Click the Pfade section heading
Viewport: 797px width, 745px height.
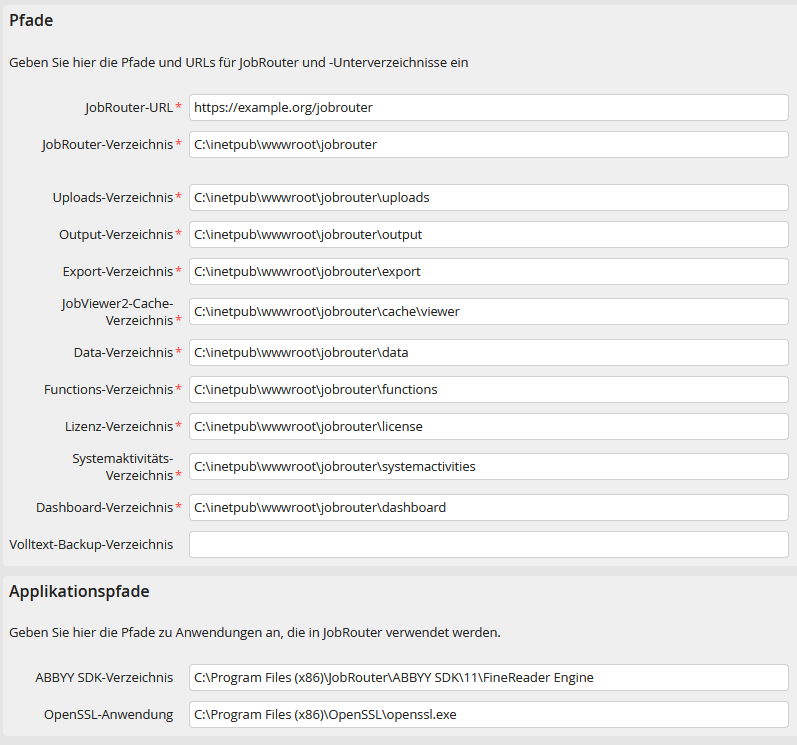[31, 20]
